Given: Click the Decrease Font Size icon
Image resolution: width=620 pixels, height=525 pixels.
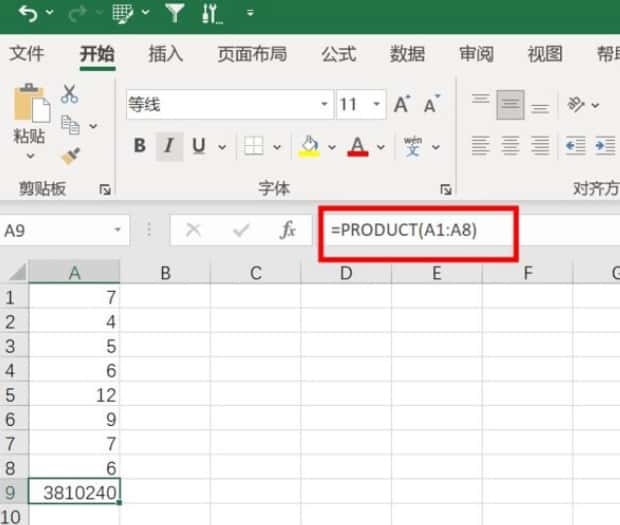Looking at the screenshot, I should tap(432, 104).
